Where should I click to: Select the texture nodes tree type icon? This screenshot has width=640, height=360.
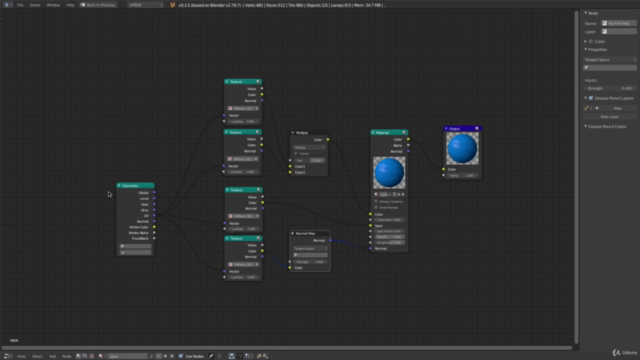(91, 356)
